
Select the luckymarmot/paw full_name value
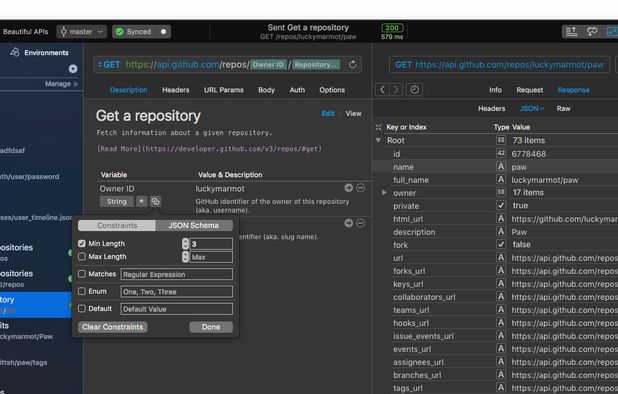click(545, 180)
